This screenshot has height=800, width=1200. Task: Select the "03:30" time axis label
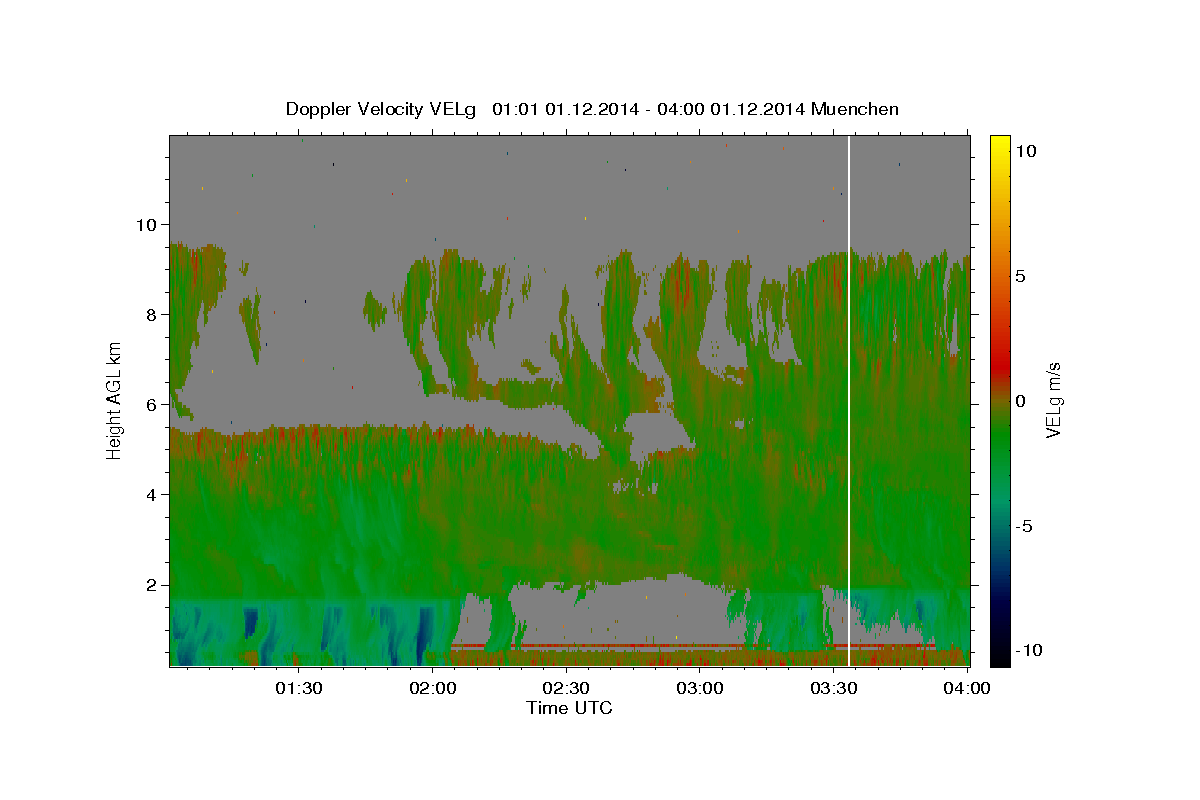[x=834, y=688]
